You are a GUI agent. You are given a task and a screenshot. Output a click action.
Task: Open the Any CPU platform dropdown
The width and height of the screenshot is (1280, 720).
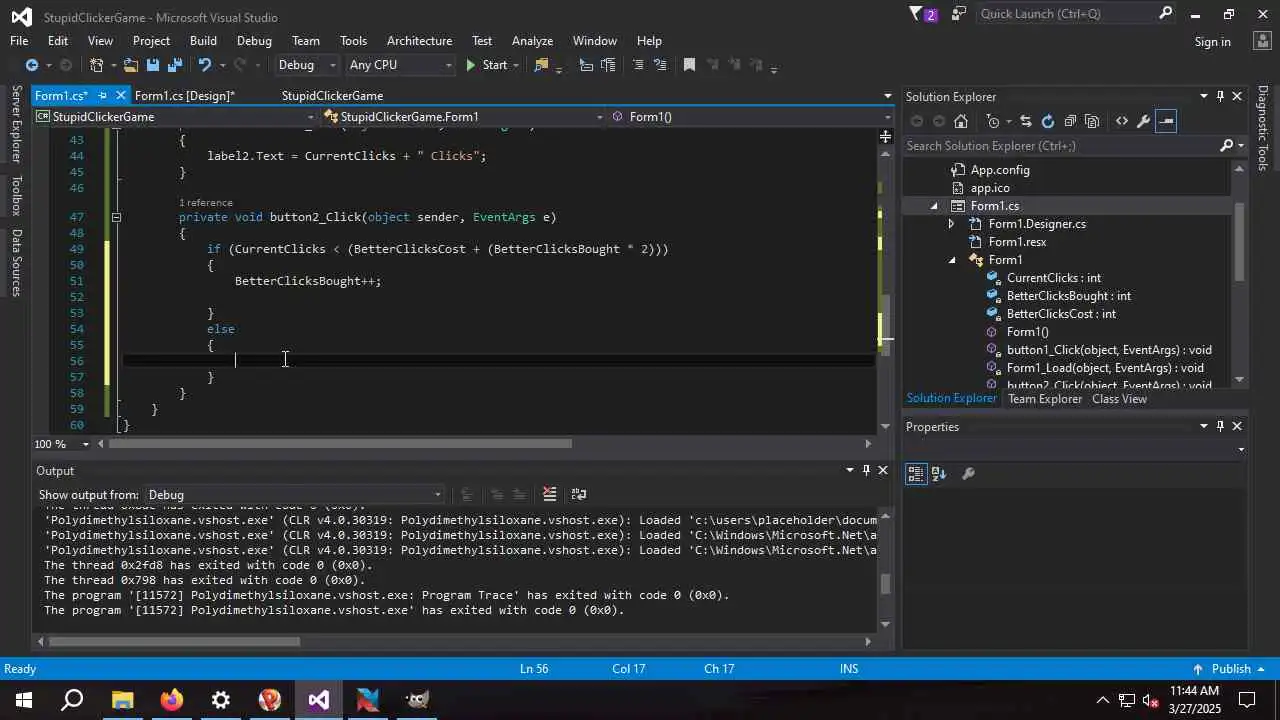[x=400, y=65]
